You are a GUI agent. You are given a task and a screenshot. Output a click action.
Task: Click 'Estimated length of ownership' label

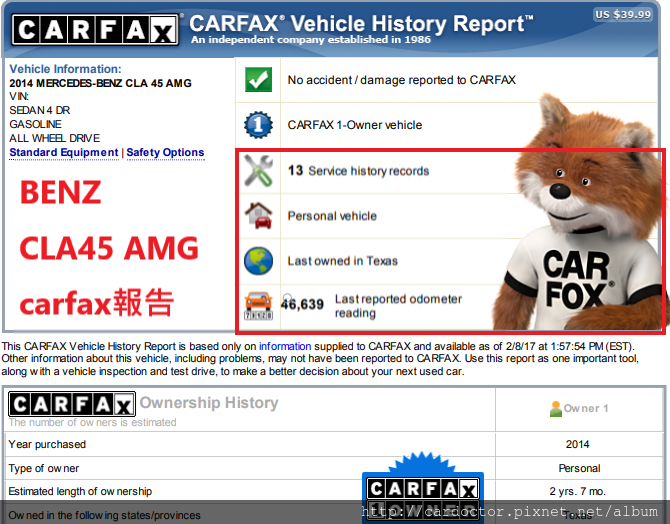tap(80, 492)
